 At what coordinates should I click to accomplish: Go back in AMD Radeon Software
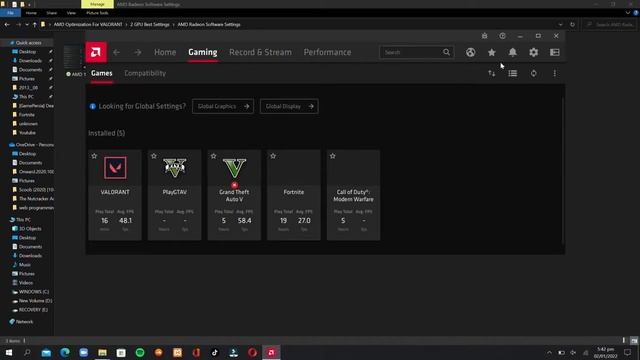coord(116,52)
